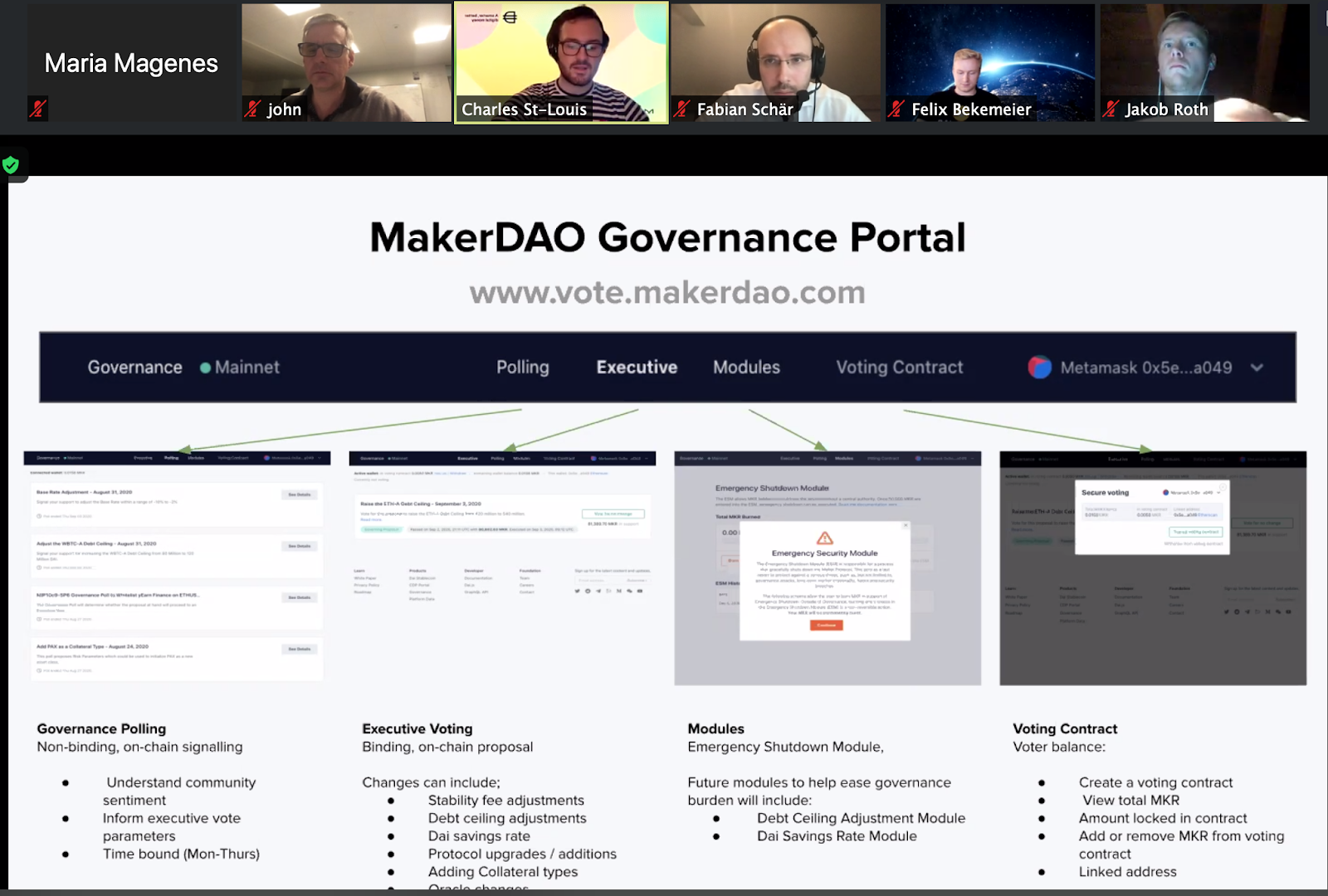Screen dimensions: 1328x896
Task: Select john's video tile
Action: [x=346, y=63]
